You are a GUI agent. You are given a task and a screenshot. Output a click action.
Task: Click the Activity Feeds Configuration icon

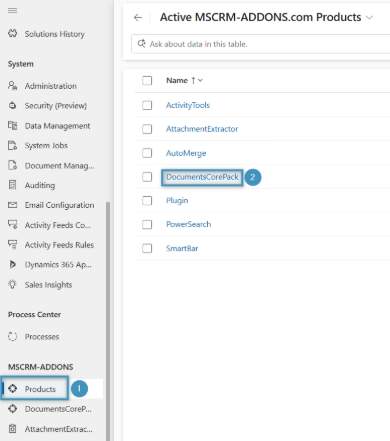tap(12, 224)
